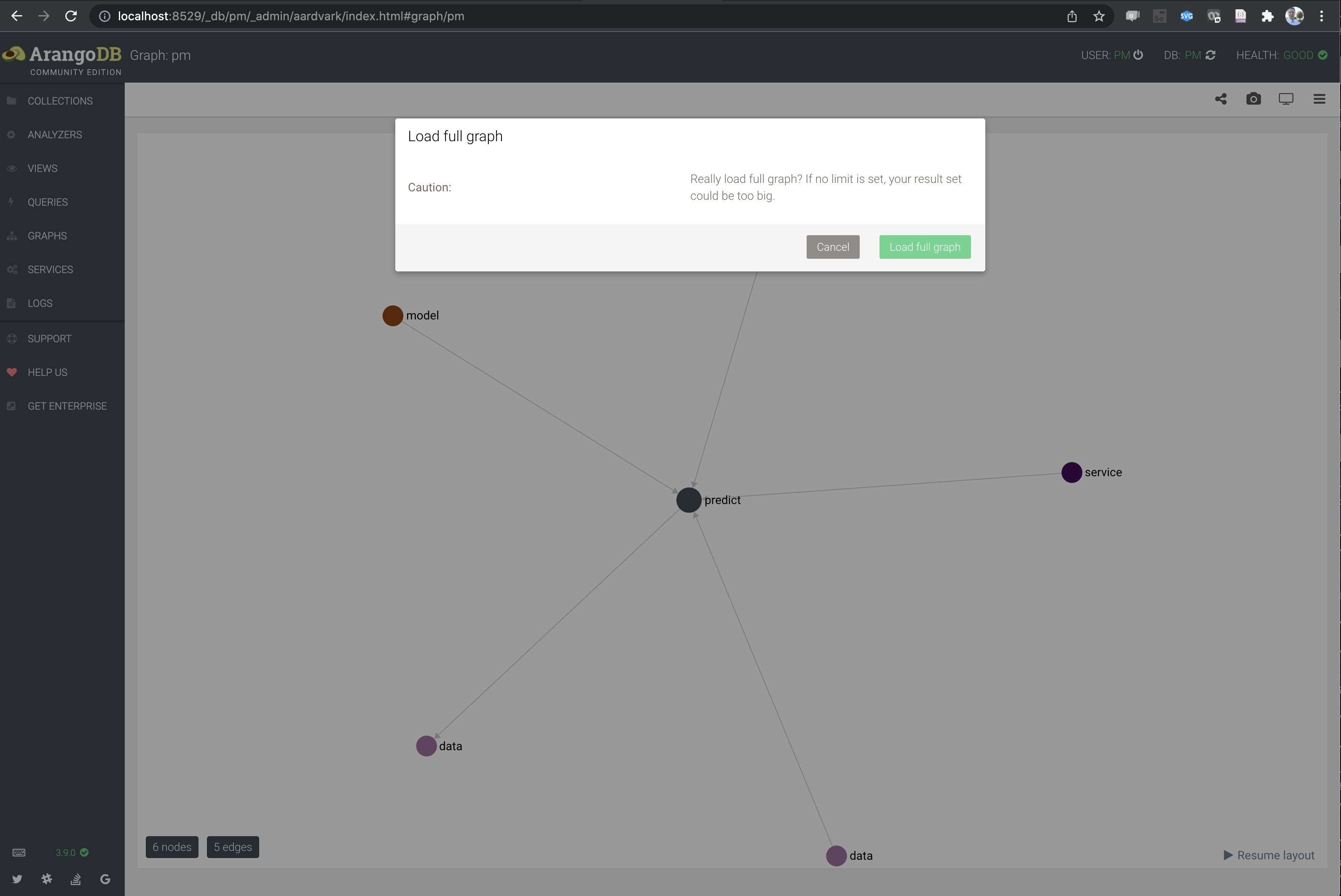Click the load full graph share-style icon
Viewport: 1341px width, 896px height.
pos(1220,99)
